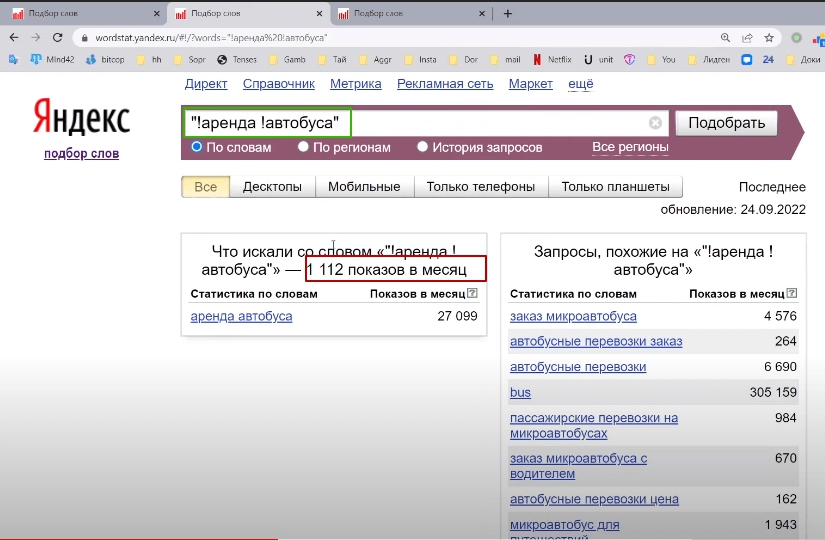
Task: Open the Справочник link
Action: click(278, 84)
